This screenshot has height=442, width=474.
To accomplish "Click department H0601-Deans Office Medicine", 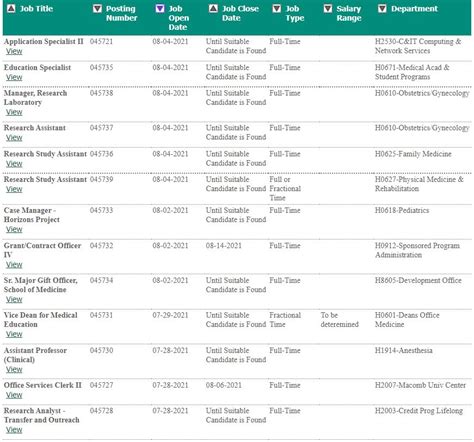I will pyautogui.click(x=407, y=320).
